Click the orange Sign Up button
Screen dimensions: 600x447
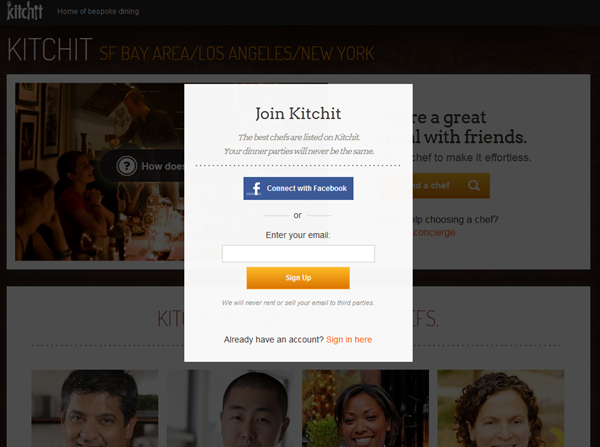point(298,278)
